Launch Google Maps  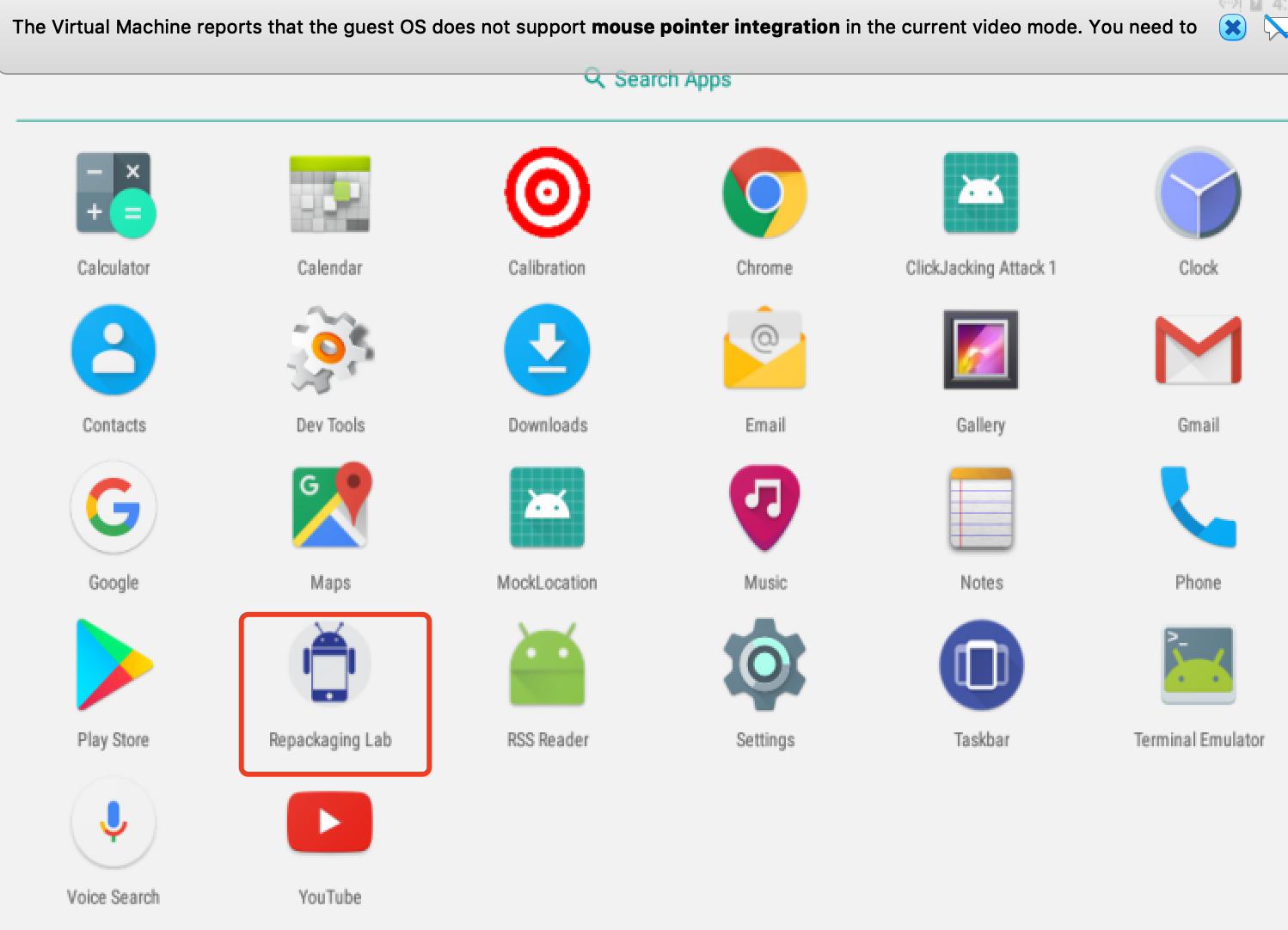coord(331,505)
